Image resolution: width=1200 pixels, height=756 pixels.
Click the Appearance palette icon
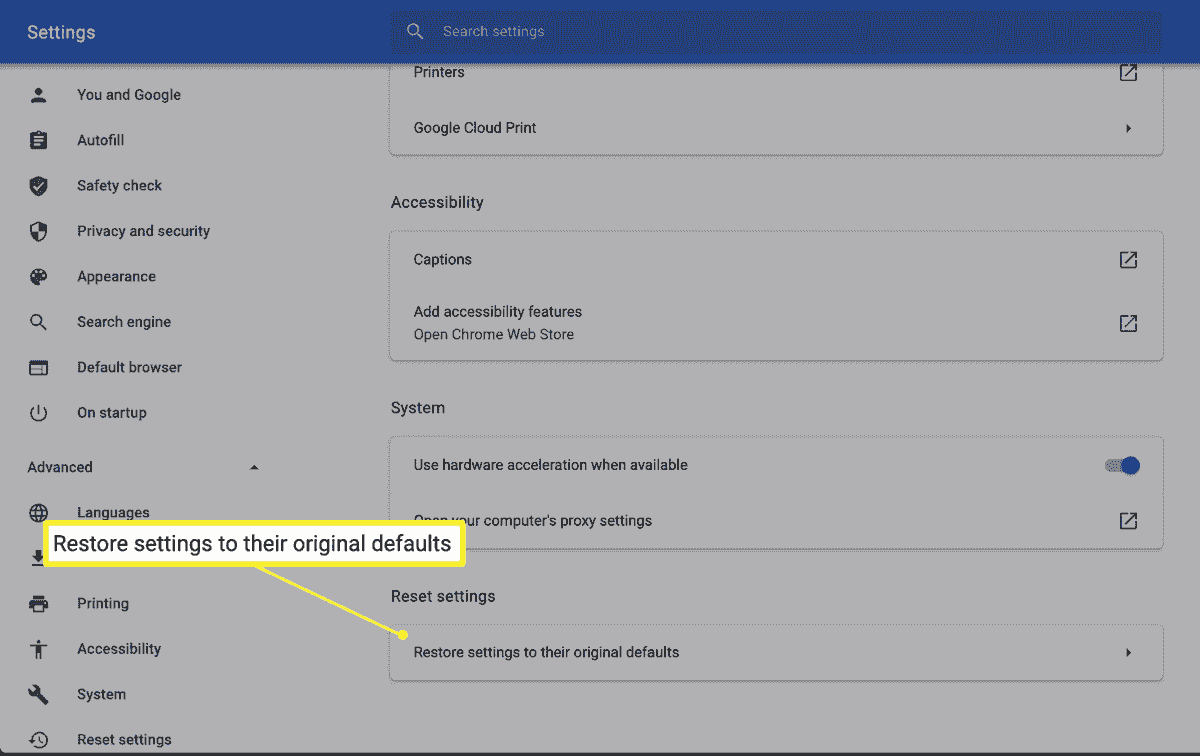click(38, 276)
